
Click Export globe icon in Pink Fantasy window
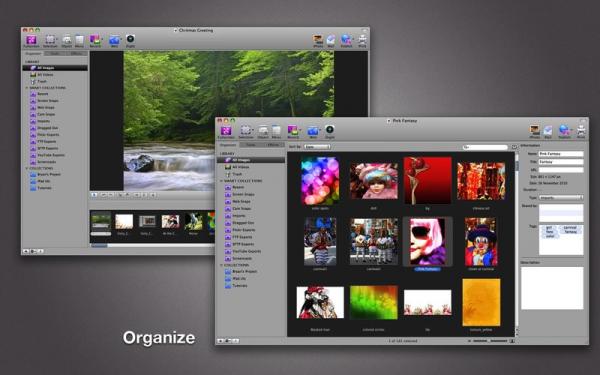[x=564, y=129]
